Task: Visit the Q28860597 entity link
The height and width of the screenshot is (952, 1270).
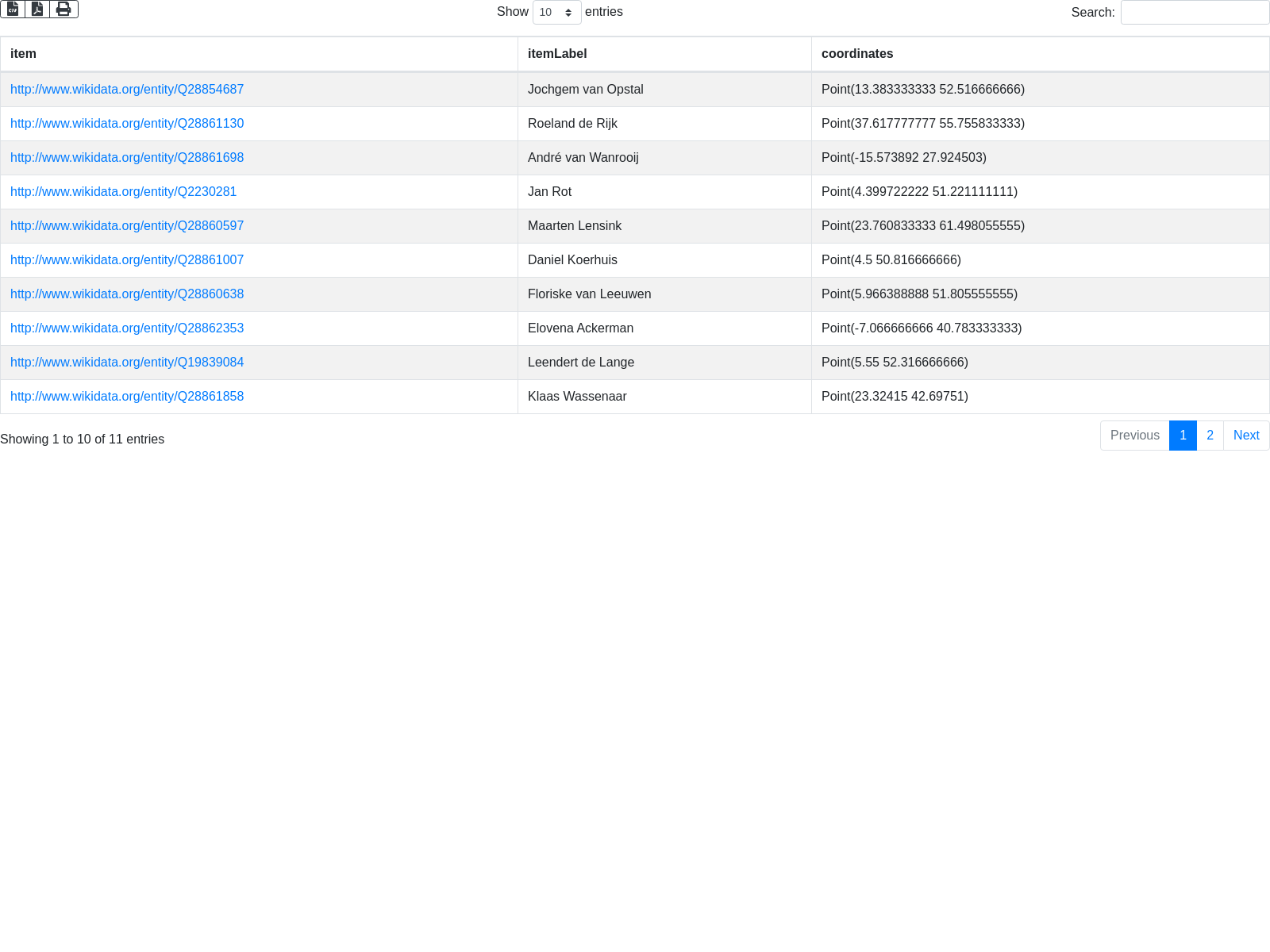Action: click(x=127, y=226)
